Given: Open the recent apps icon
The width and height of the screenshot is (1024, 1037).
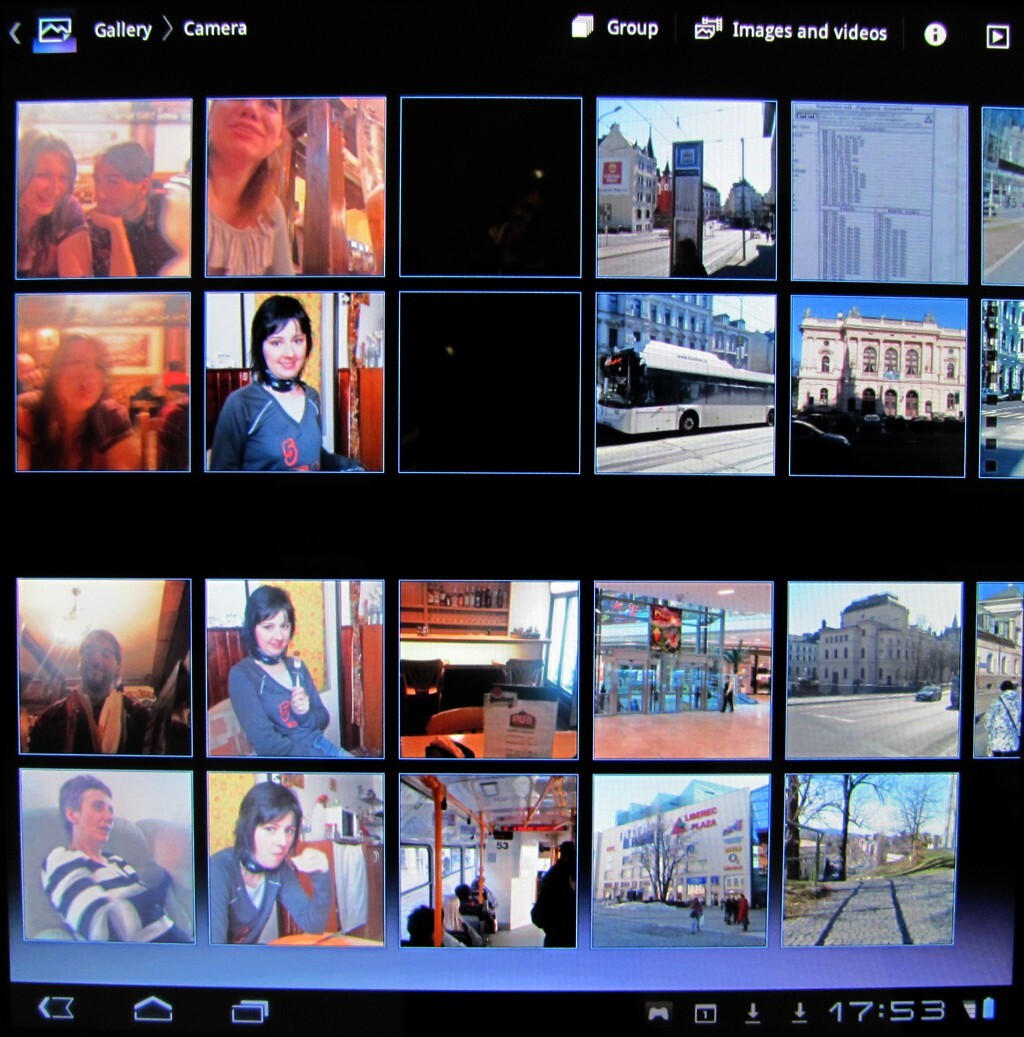Looking at the screenshot, I should pyautogui.click(x=249, y=1011).
